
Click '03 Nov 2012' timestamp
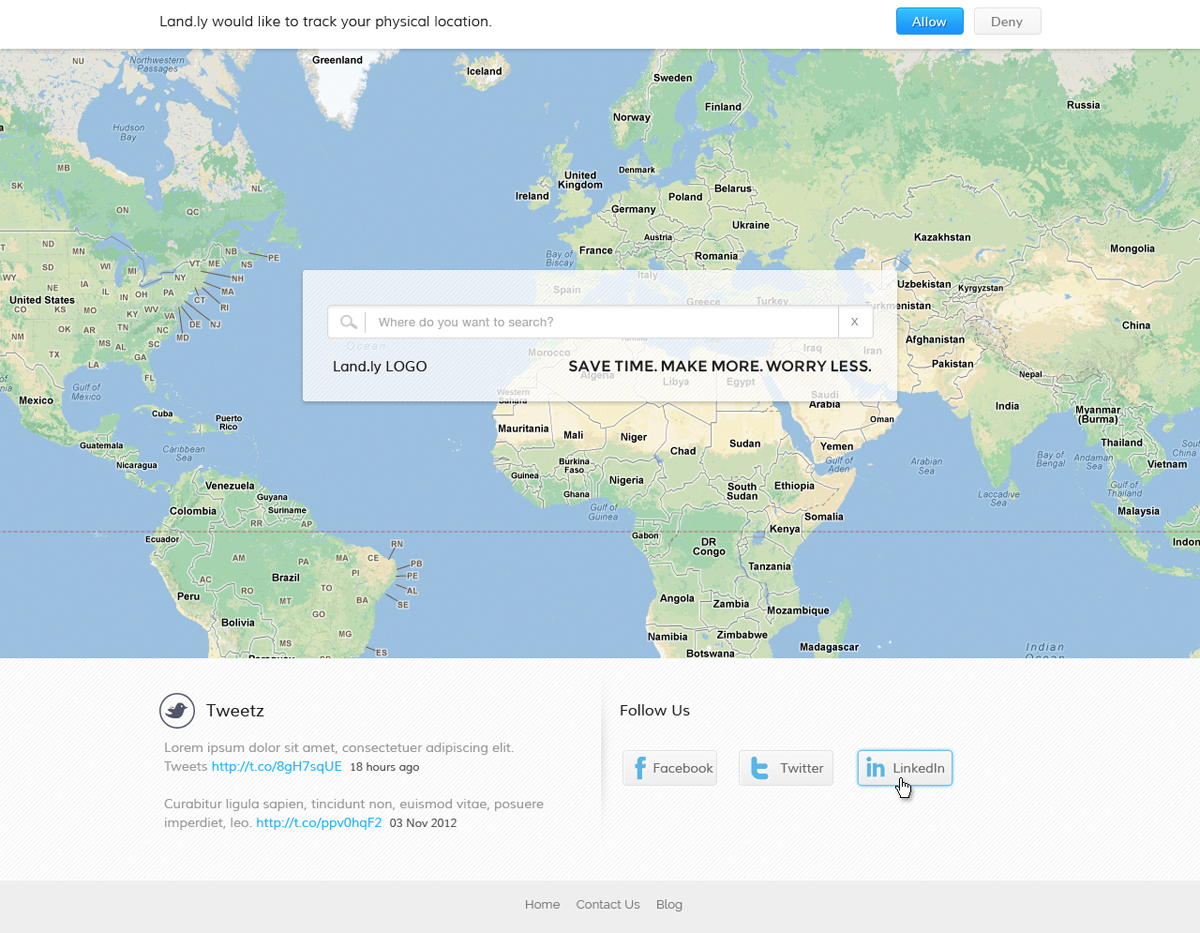[423, 824]
